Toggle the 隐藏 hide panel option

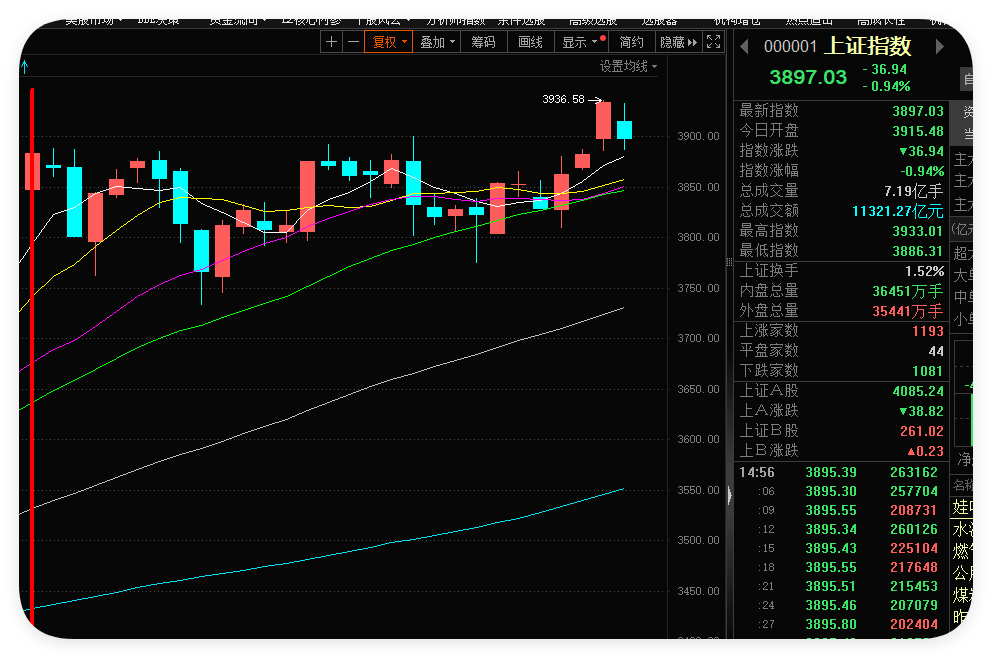676,42
